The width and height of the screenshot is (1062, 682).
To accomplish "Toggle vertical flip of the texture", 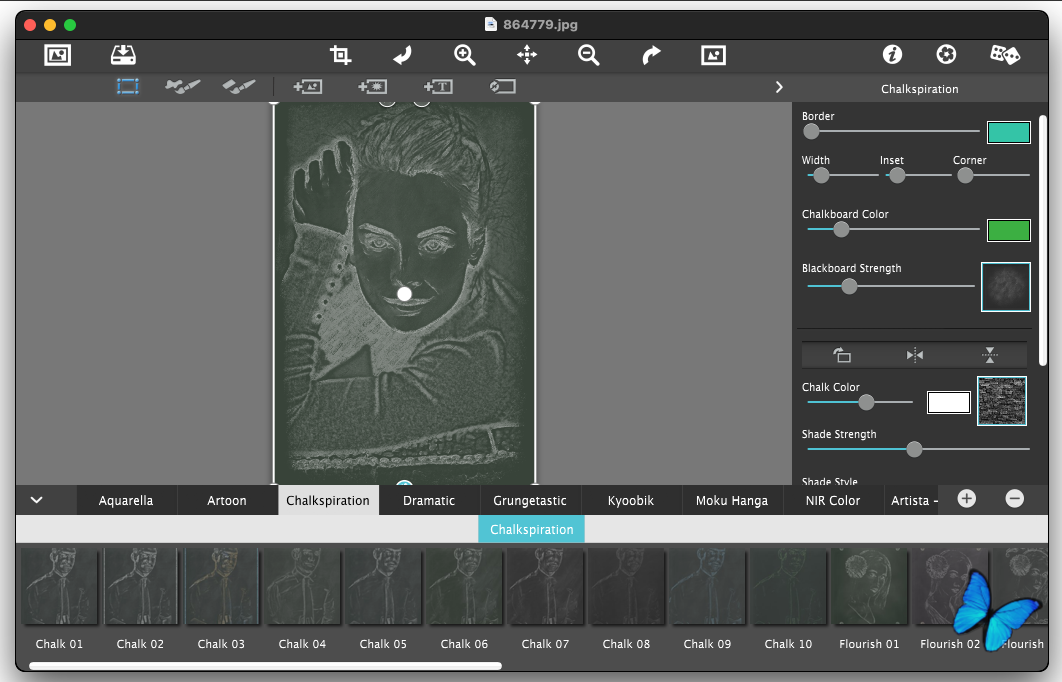I will (x=989, y=355).
